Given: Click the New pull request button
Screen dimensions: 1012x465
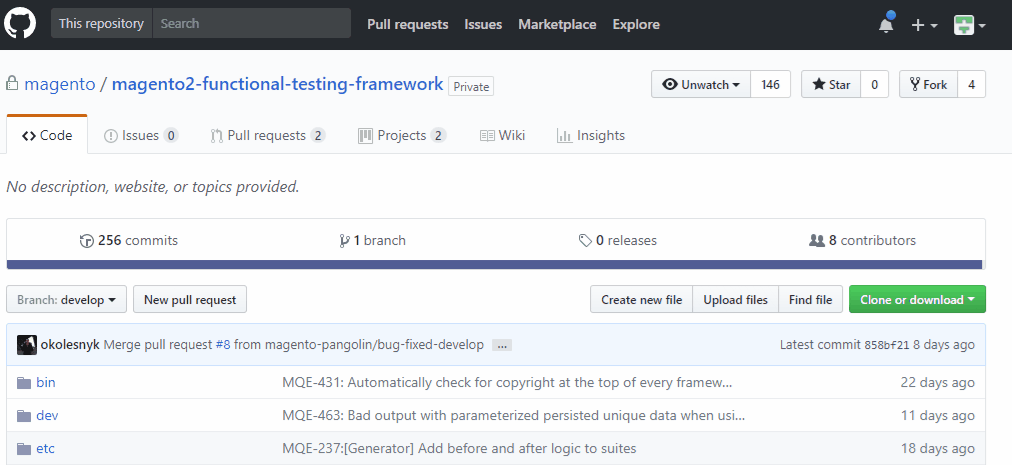Looking at the screenshot, I should 190,299.
